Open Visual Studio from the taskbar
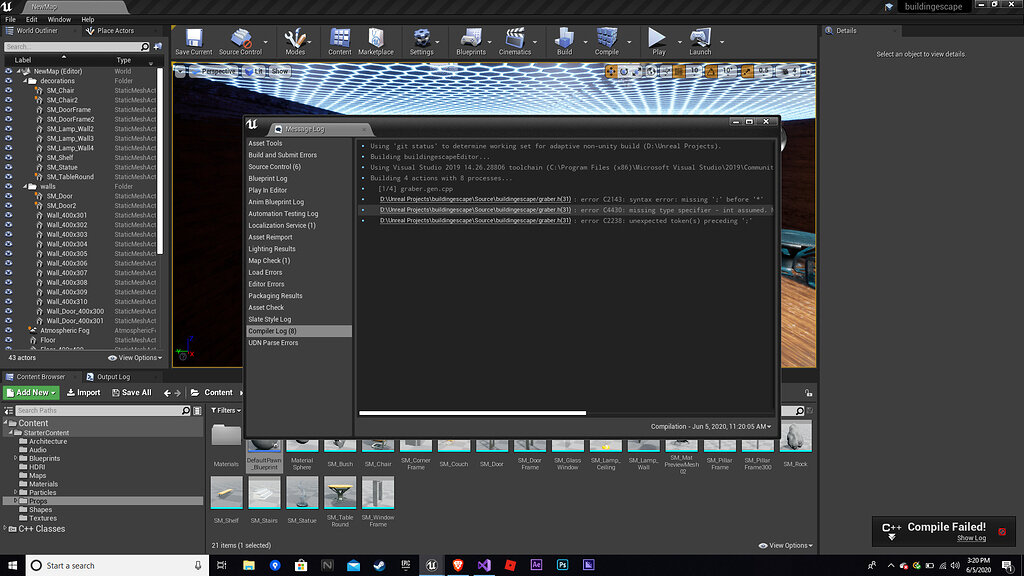 484,566
